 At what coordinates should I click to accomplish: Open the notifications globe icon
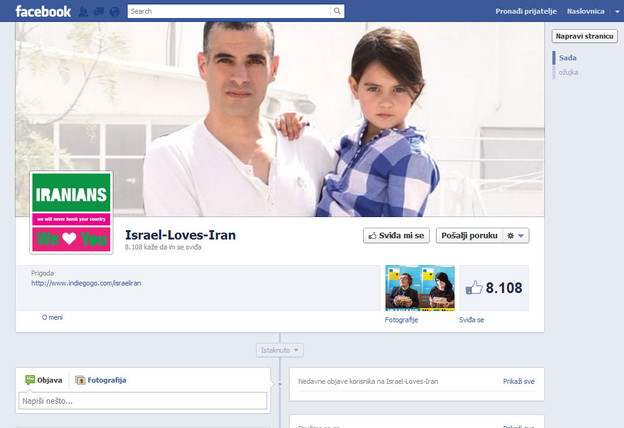pos(114,12)
